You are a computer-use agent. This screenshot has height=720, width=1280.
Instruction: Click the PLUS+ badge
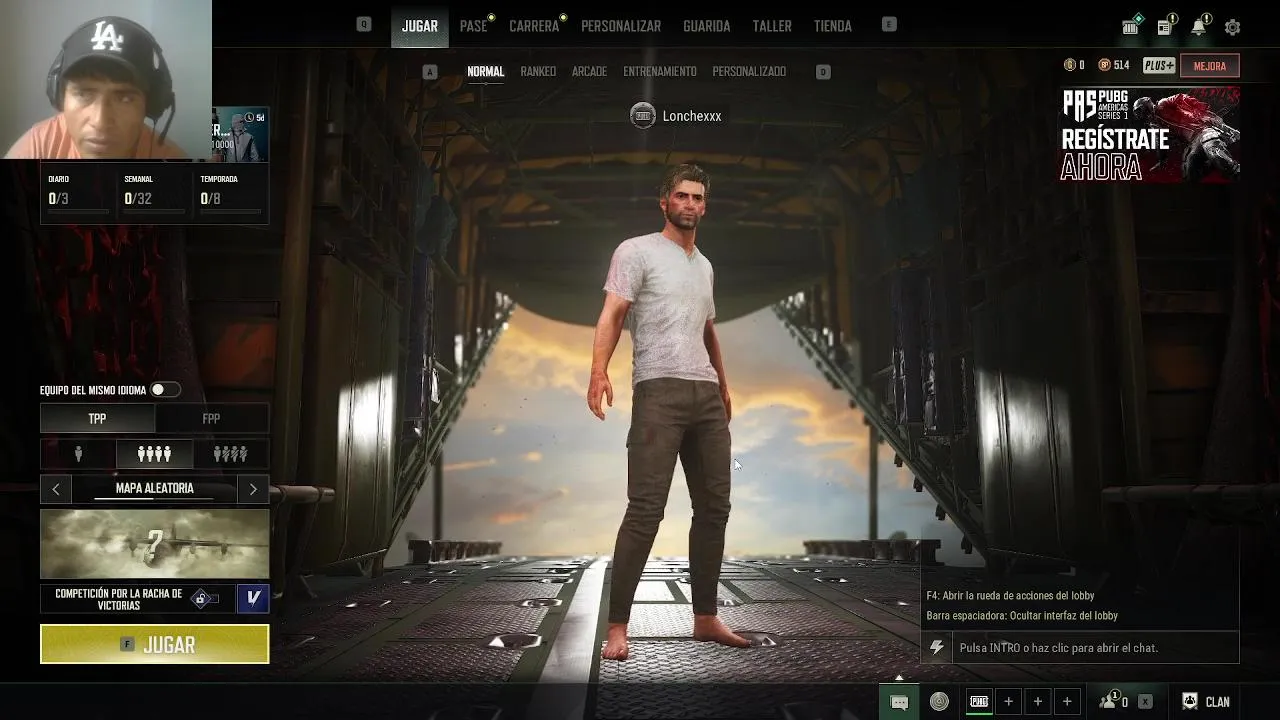pos(1158,66)
